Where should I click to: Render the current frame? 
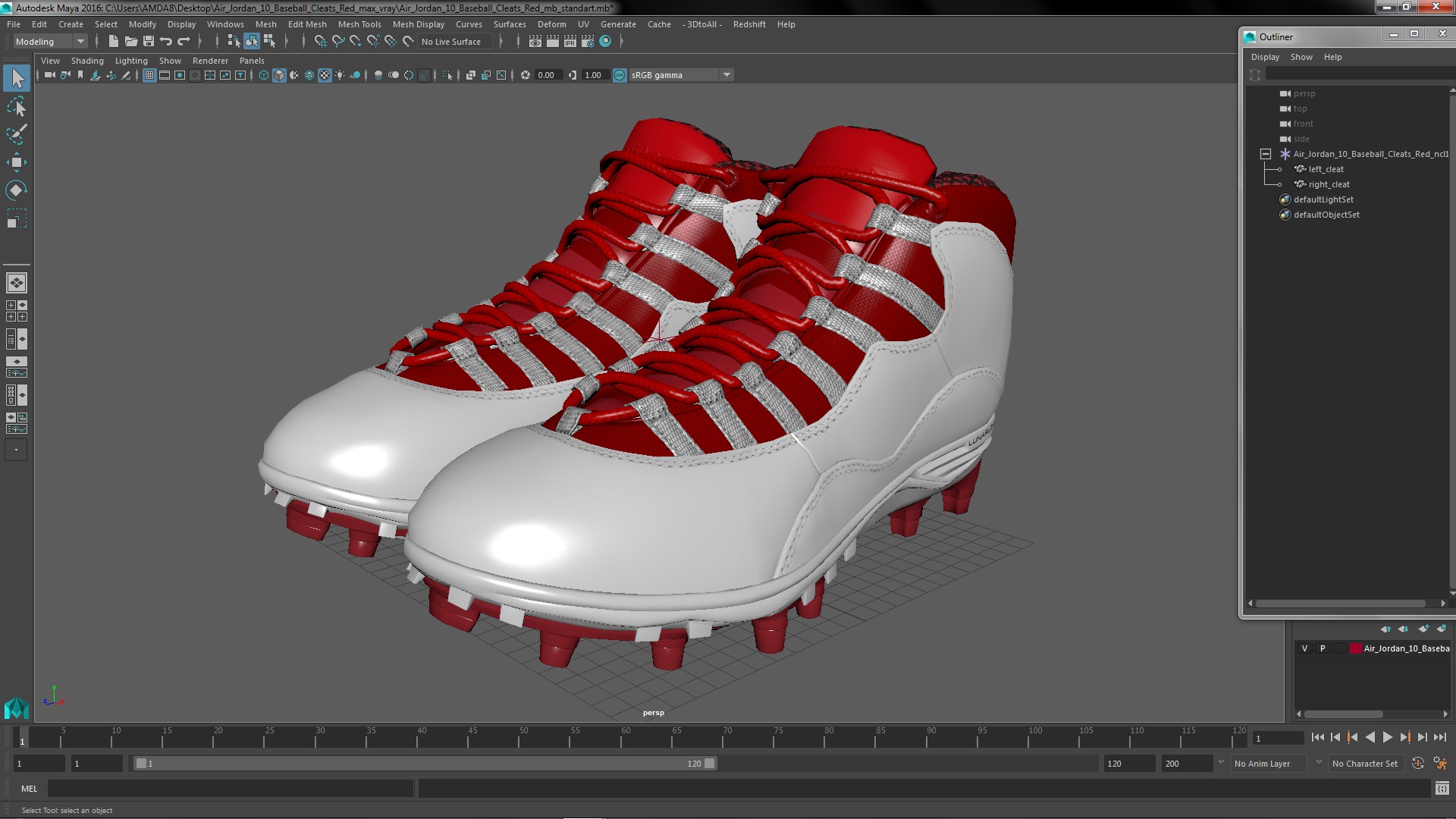553,42
